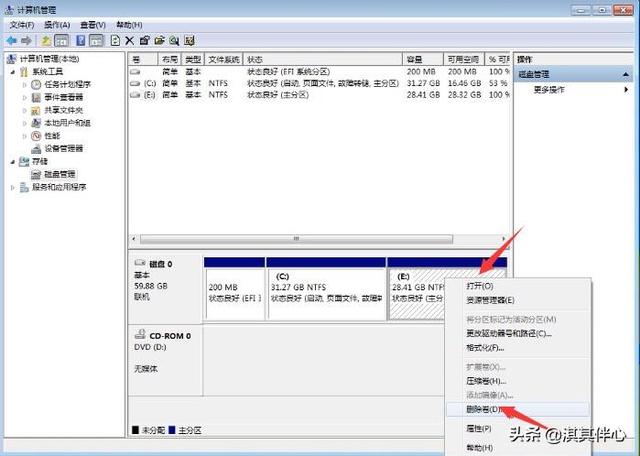Collapse the 存储 tree node

13,162
